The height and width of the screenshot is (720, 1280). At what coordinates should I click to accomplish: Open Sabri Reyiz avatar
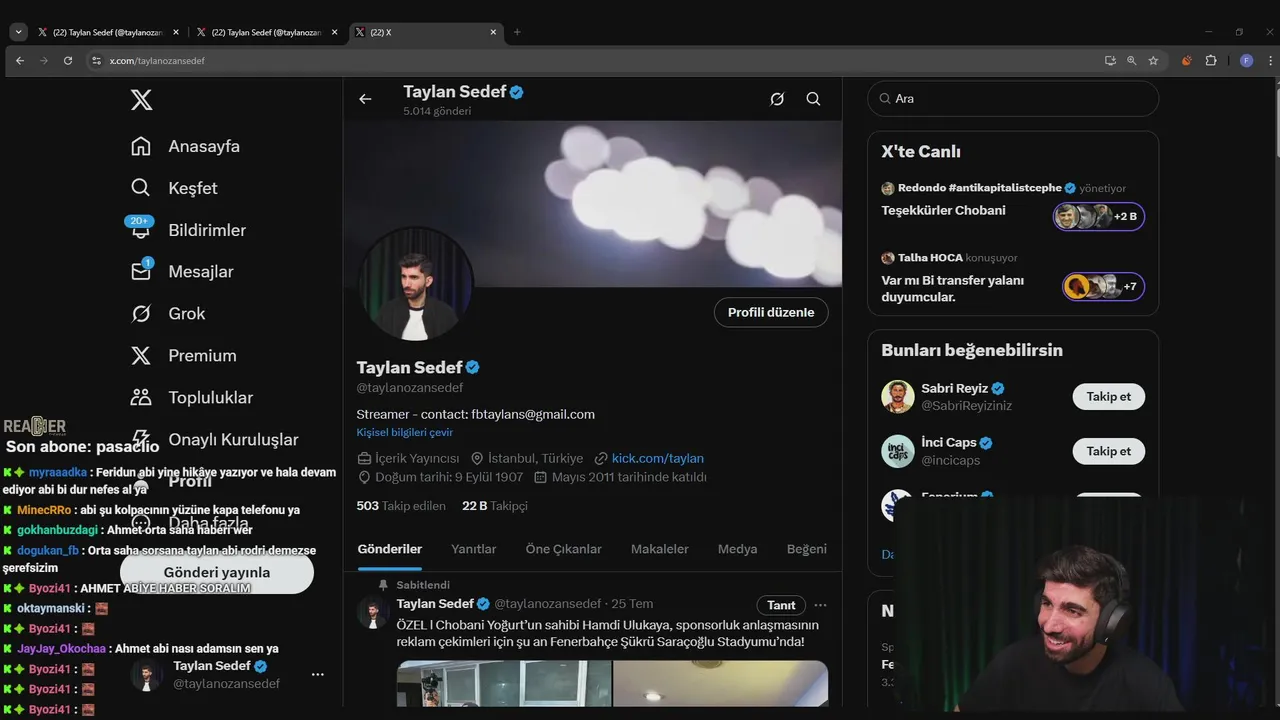pyautogui.click(x=898, y=397)
